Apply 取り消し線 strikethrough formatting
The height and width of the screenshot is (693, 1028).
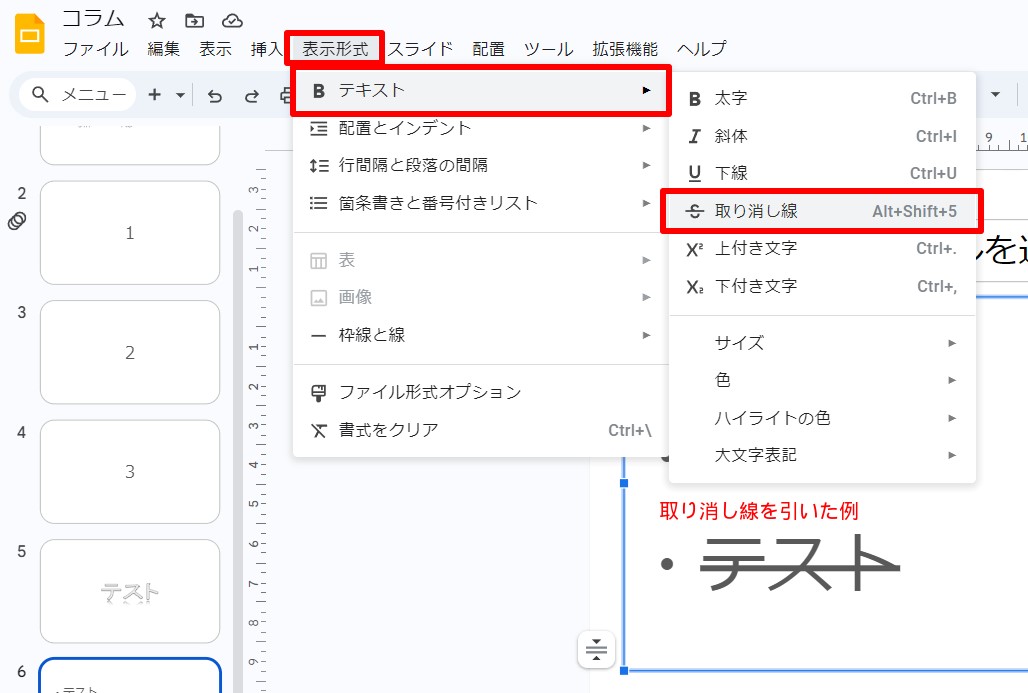pos(822,211)
